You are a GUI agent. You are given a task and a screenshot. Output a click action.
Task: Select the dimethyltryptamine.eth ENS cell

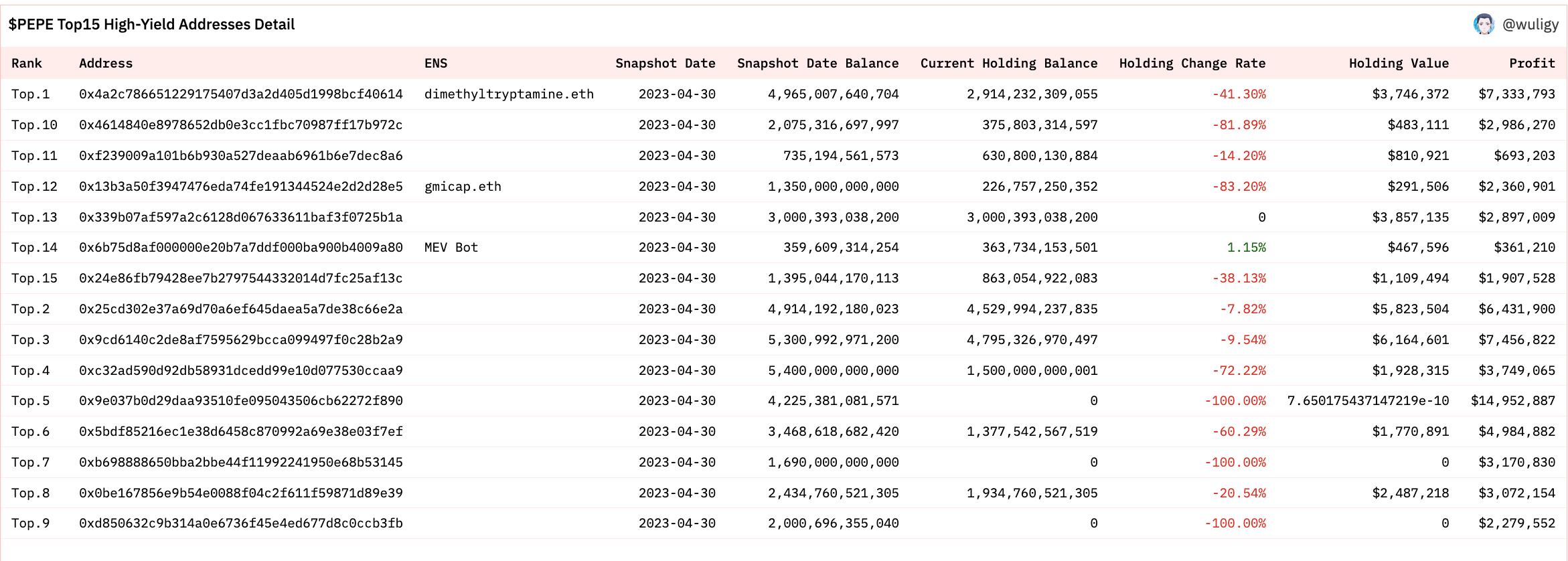[x=509, y=94]
